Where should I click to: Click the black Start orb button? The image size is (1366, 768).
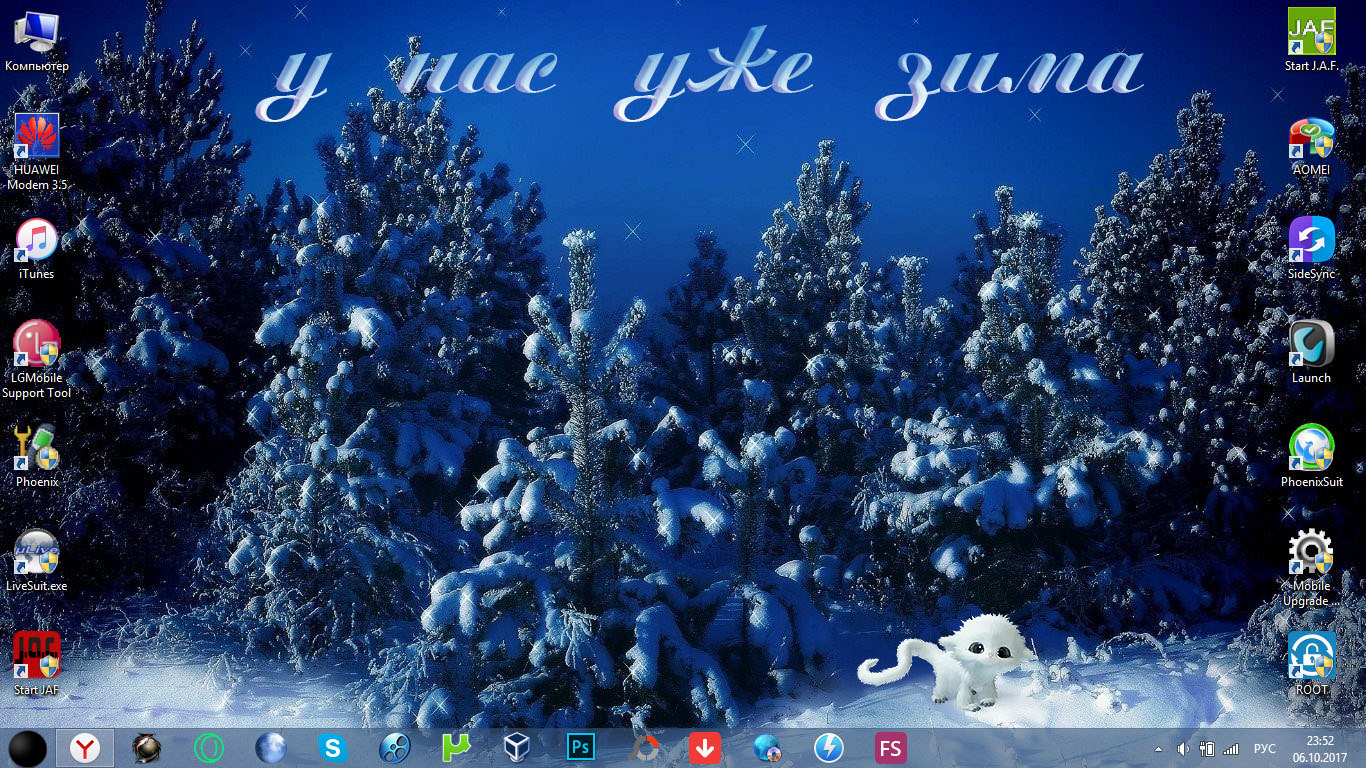click(x=27, y=748)
